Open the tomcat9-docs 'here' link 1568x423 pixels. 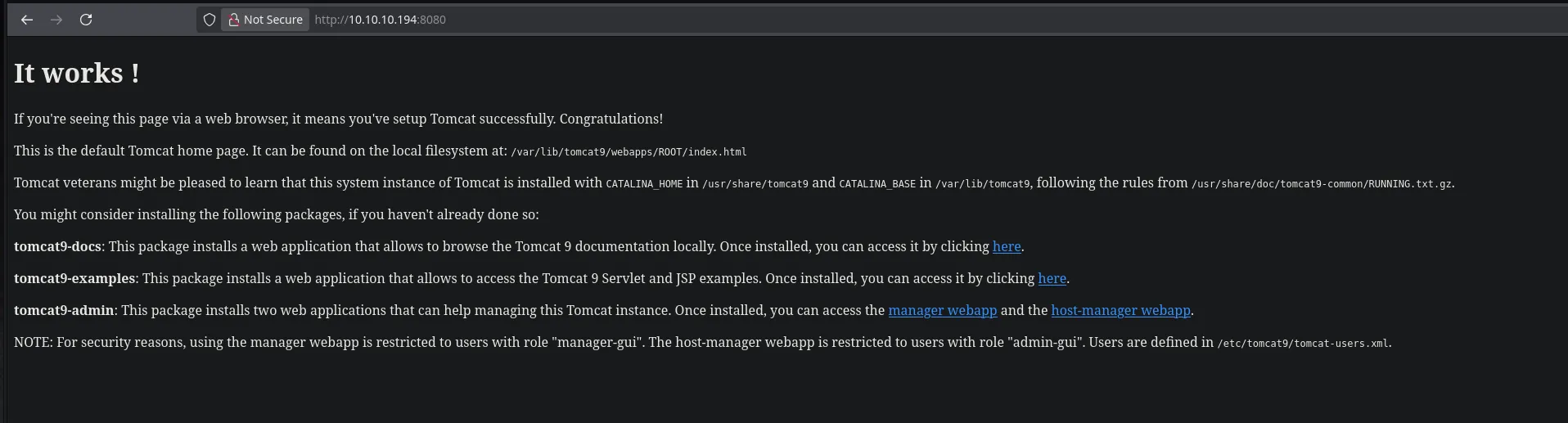tap(1006, 246)
